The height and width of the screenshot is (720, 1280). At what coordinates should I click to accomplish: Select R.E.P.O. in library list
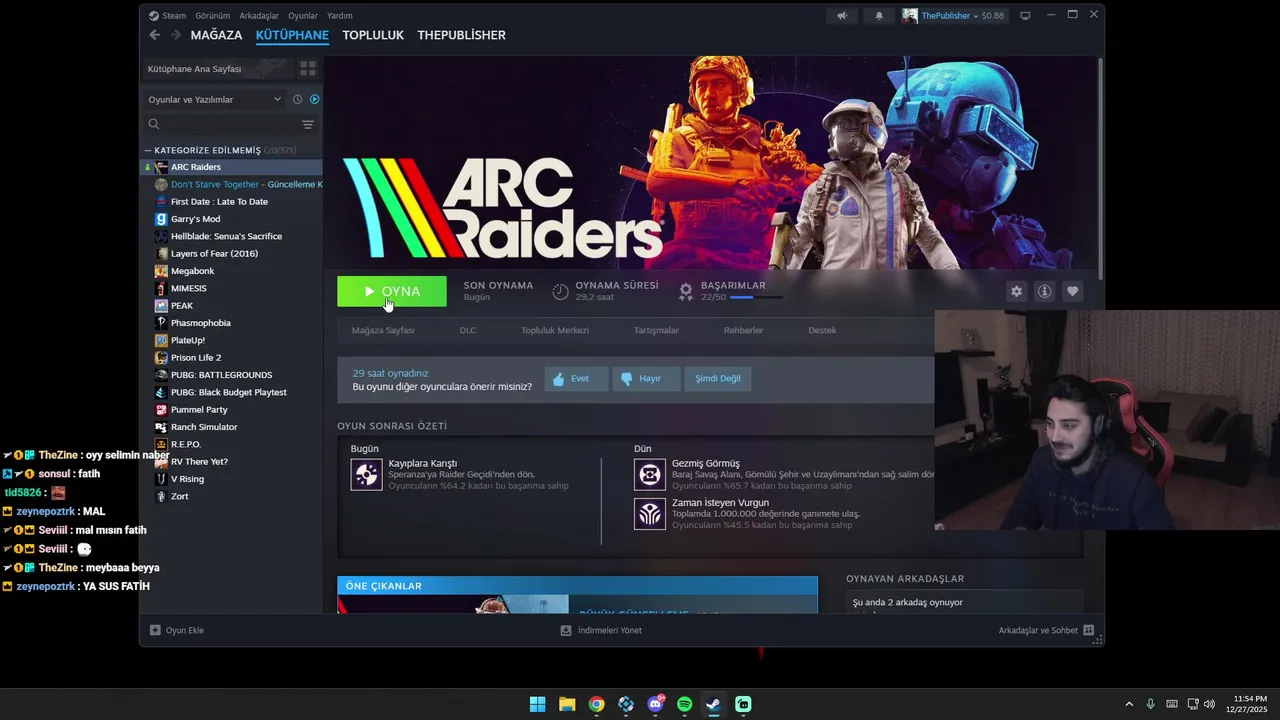pyautogui.click(x=232, y=444)
